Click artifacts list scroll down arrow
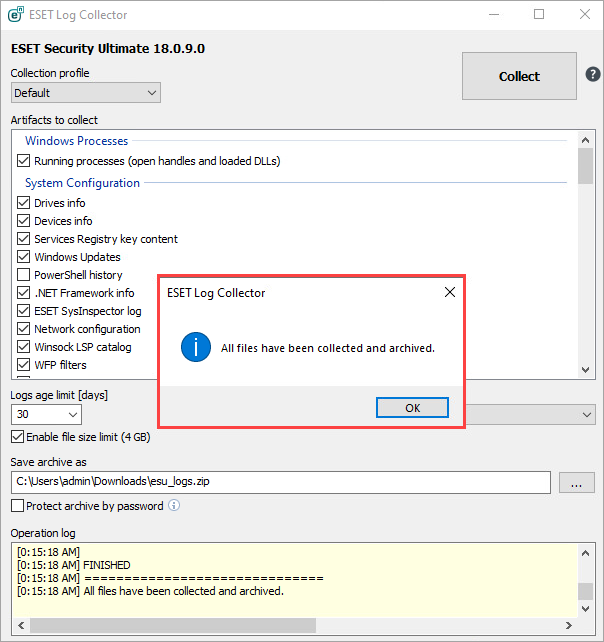This screenshot has width=604, height=642. pos(586,370)
